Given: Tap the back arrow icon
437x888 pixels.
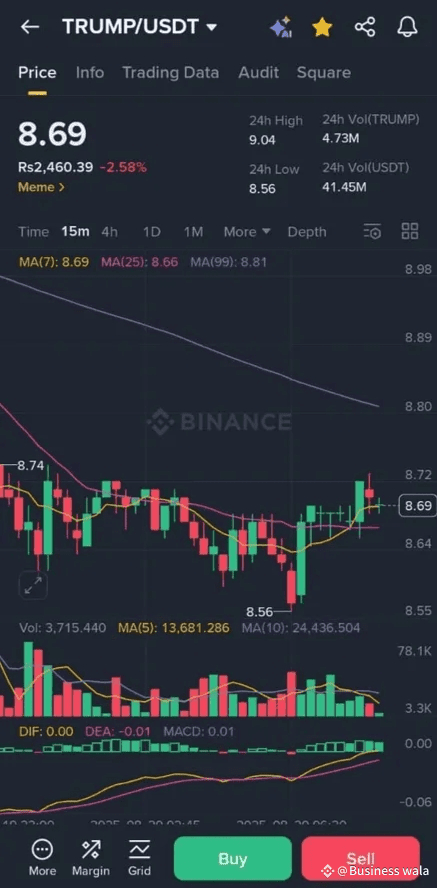Looking at the screenshot, I should click(29, 27).
